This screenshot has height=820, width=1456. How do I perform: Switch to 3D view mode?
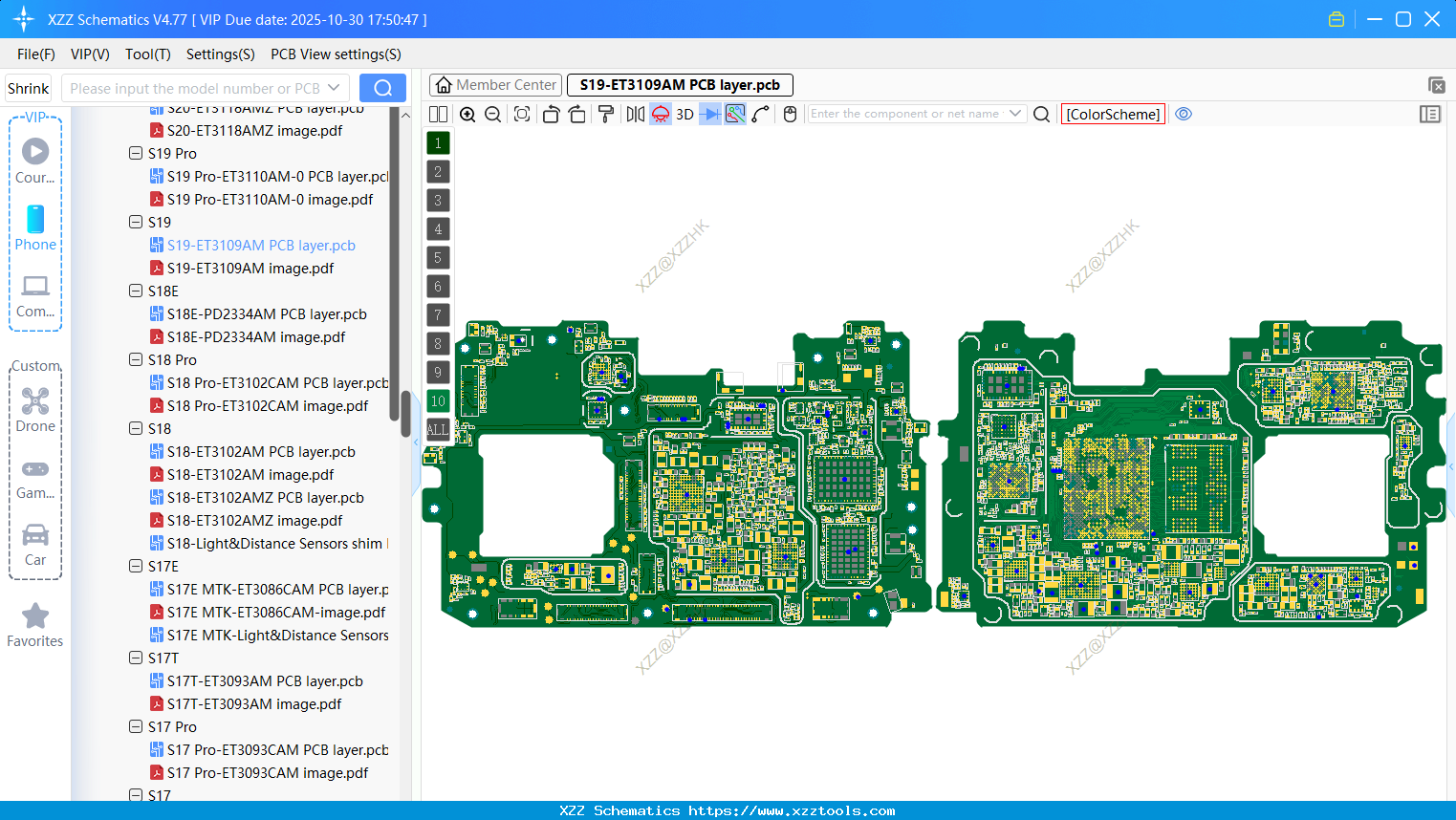[685, 114]
